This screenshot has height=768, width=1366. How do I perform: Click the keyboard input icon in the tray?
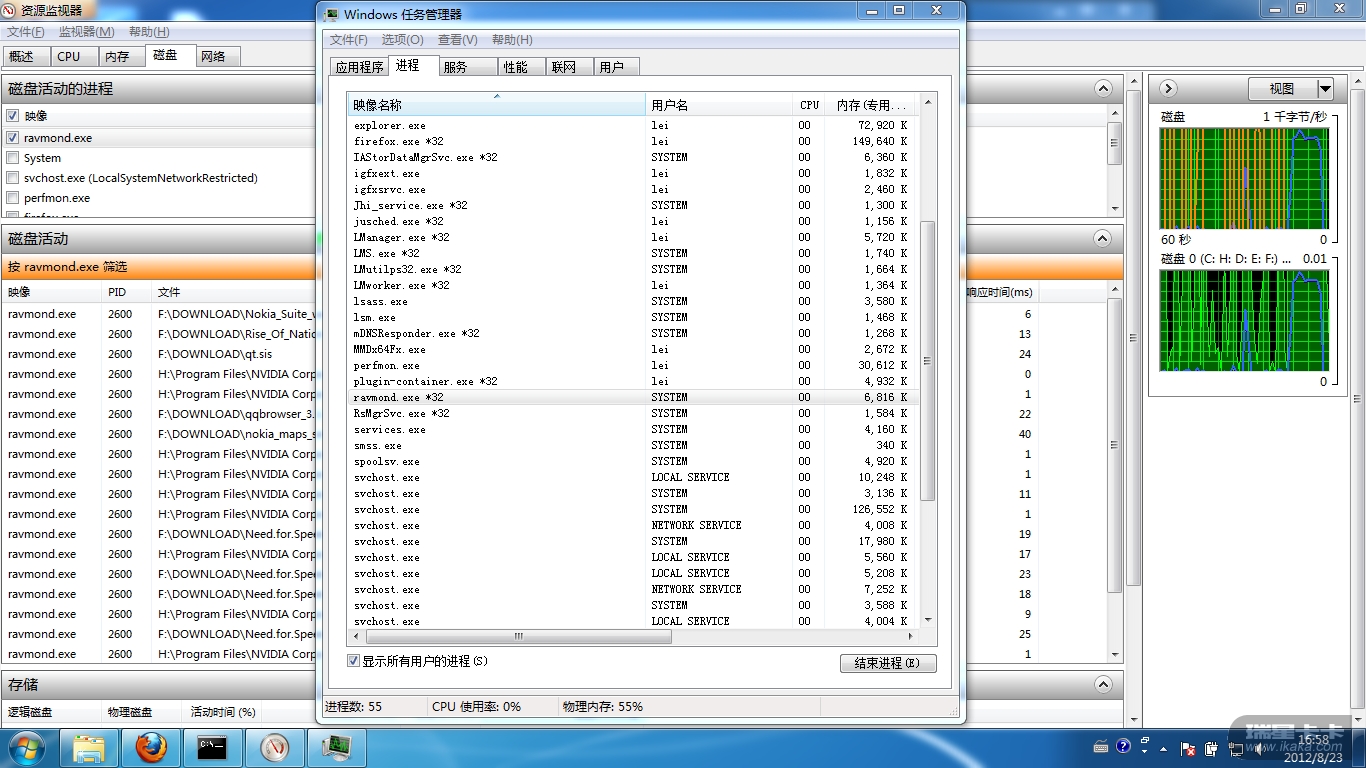(x=1101, y=747)
